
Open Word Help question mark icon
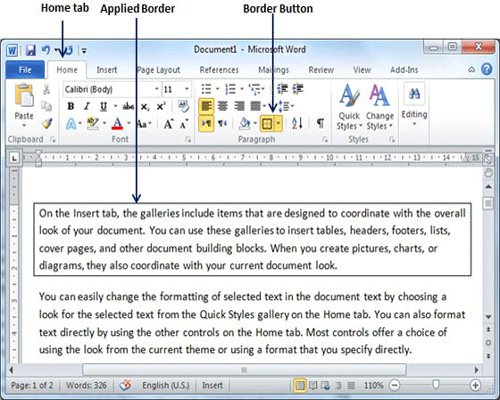pos(487,69)
